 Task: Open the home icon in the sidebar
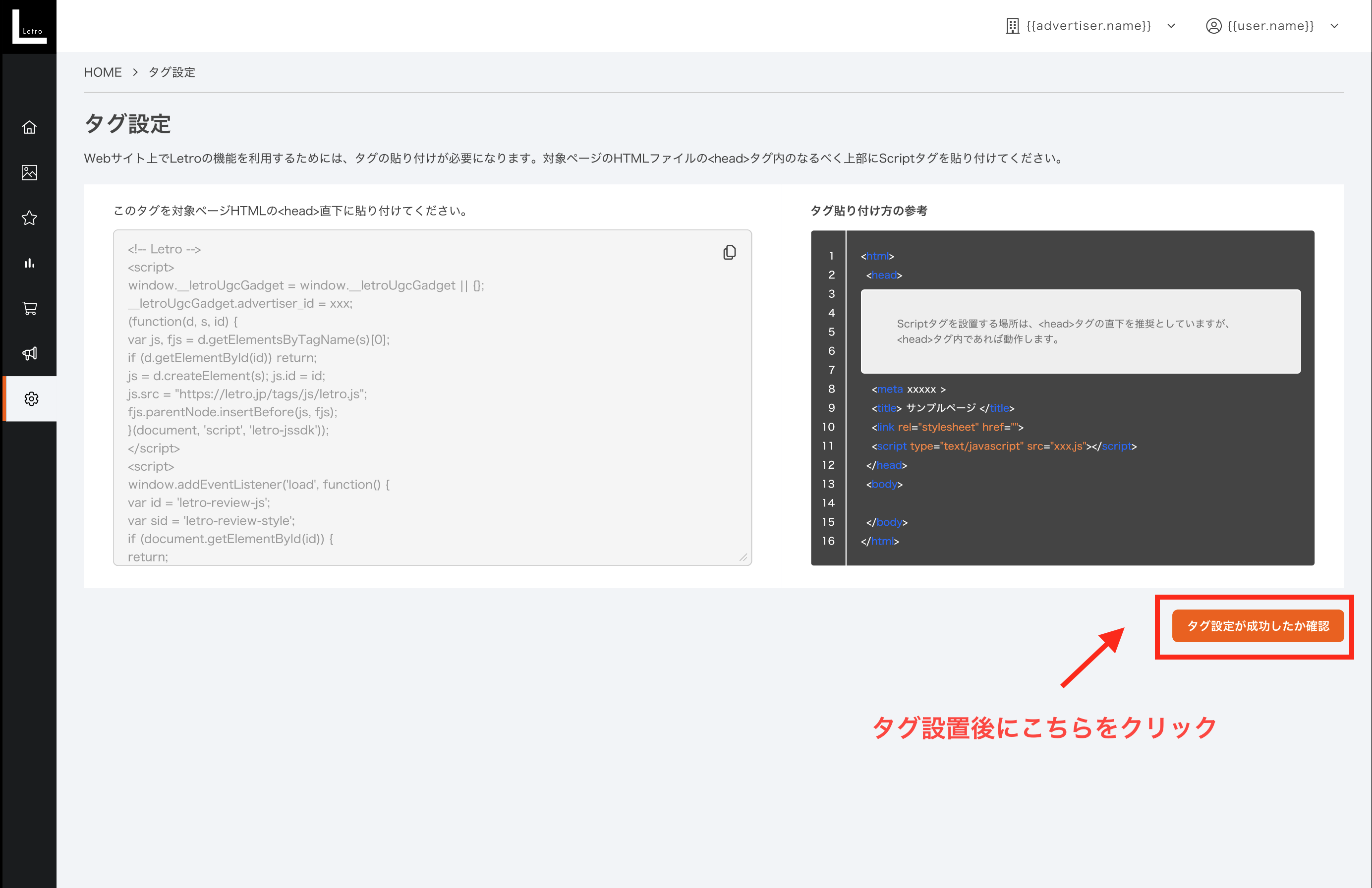tap(29, 127)
